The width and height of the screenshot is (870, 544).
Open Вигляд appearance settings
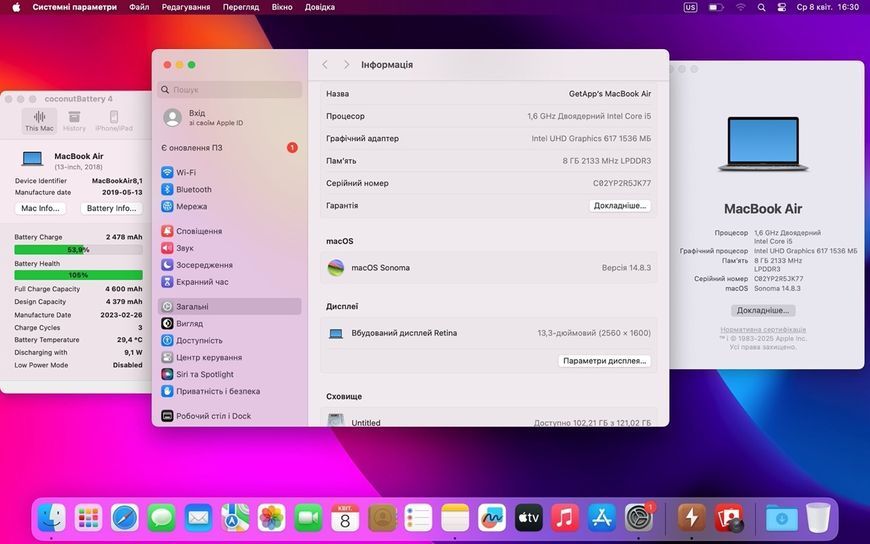pyautogui.click(x=230, y=324)
